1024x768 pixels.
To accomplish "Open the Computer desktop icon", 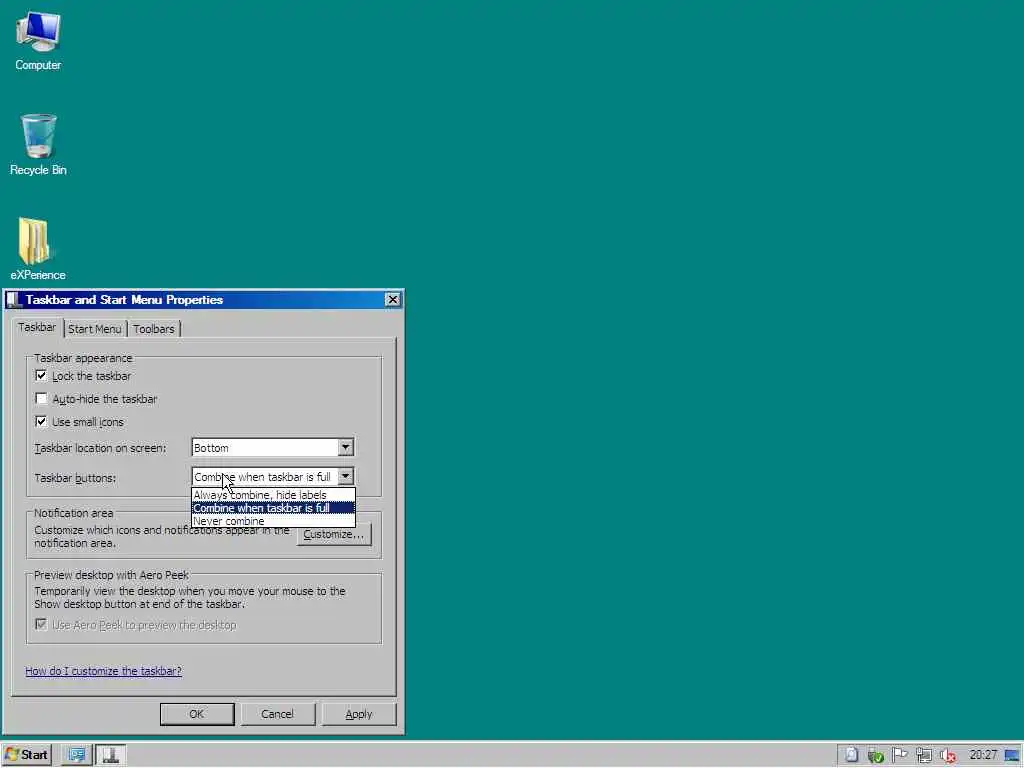I will point(38,40).
